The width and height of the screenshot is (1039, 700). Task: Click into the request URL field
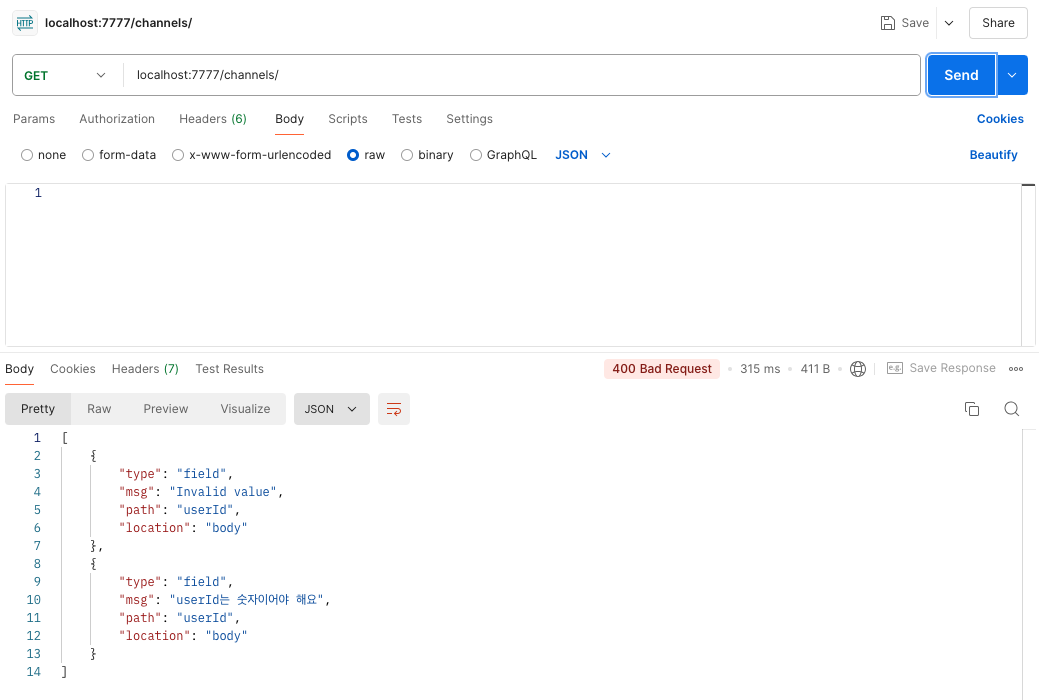point(521,76)
